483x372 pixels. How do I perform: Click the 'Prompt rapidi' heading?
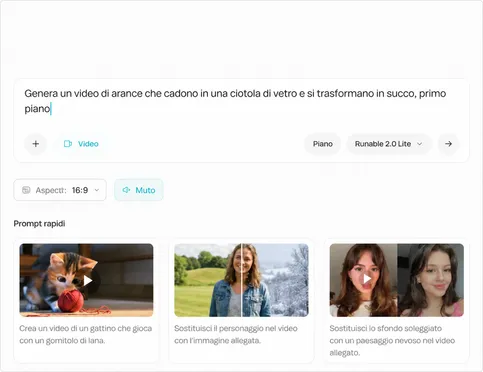pyautogui.click(x=39, y=223)
